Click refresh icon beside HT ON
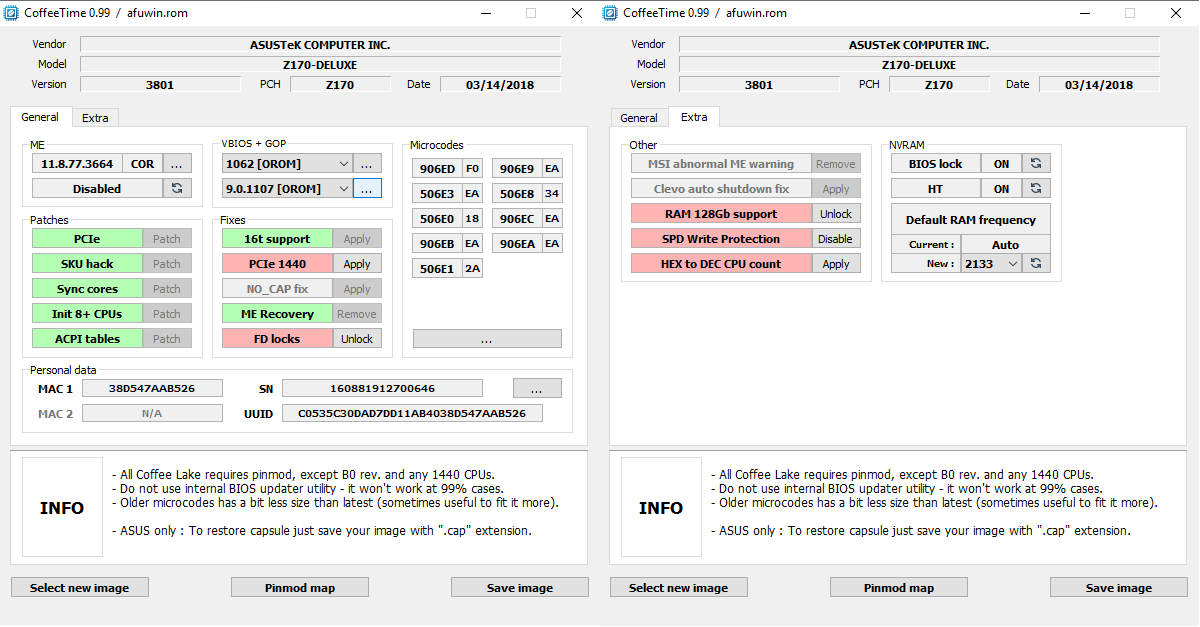The height and width of the screenshot is (627, 1200). point(1036,188)
